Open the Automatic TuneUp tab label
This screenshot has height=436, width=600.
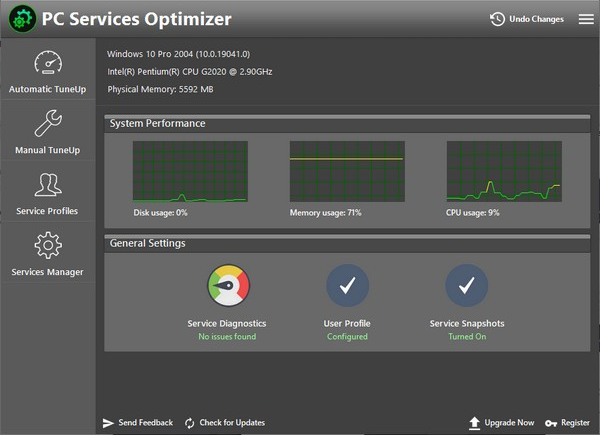click(47, 89)
